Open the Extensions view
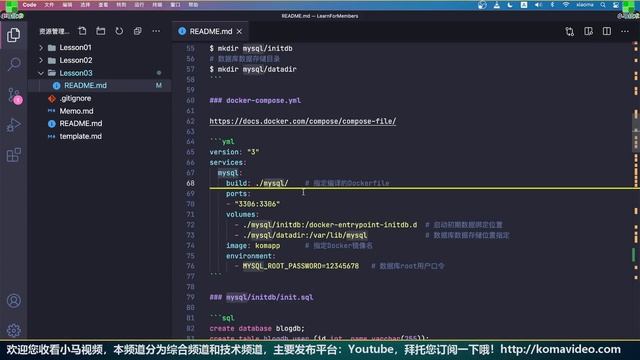Screen dimensions: 640x360 coord(13,155)
